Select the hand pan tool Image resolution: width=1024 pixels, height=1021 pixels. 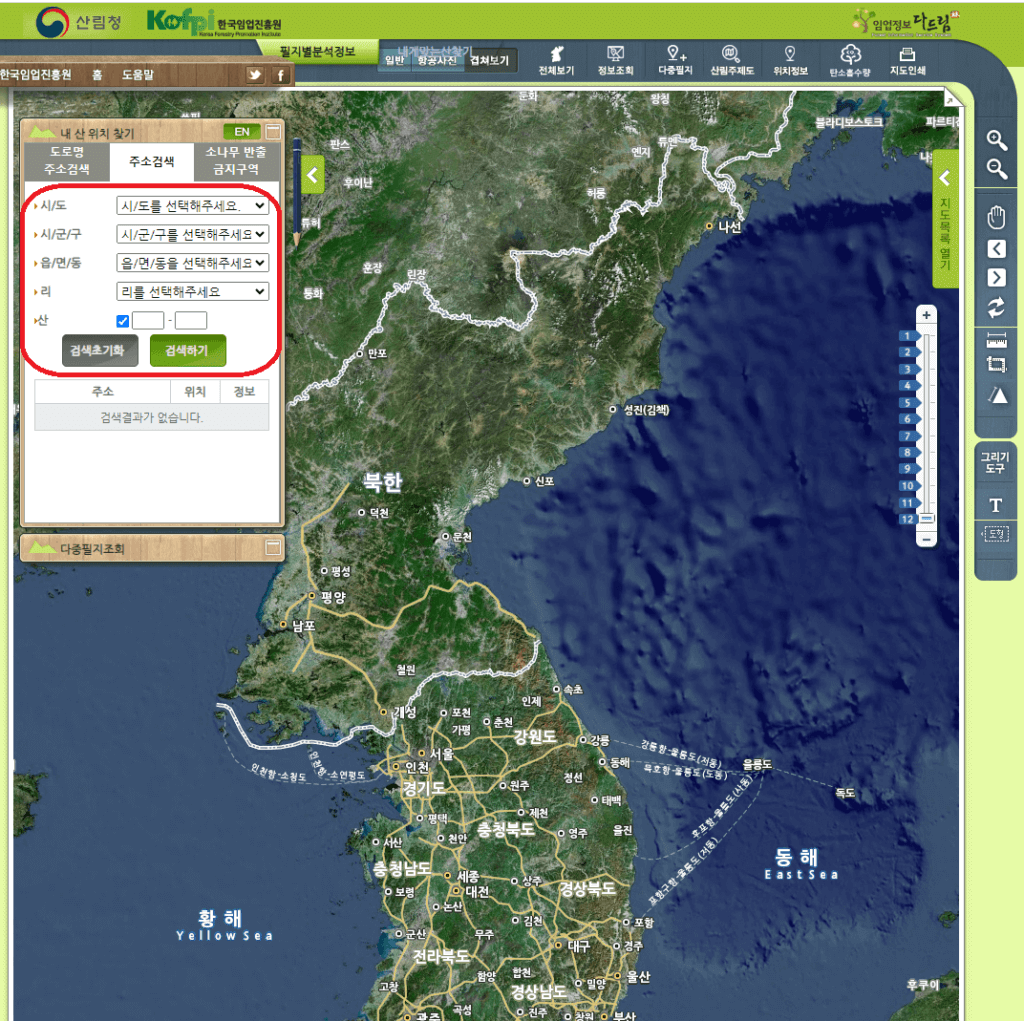tap(996, 217)
